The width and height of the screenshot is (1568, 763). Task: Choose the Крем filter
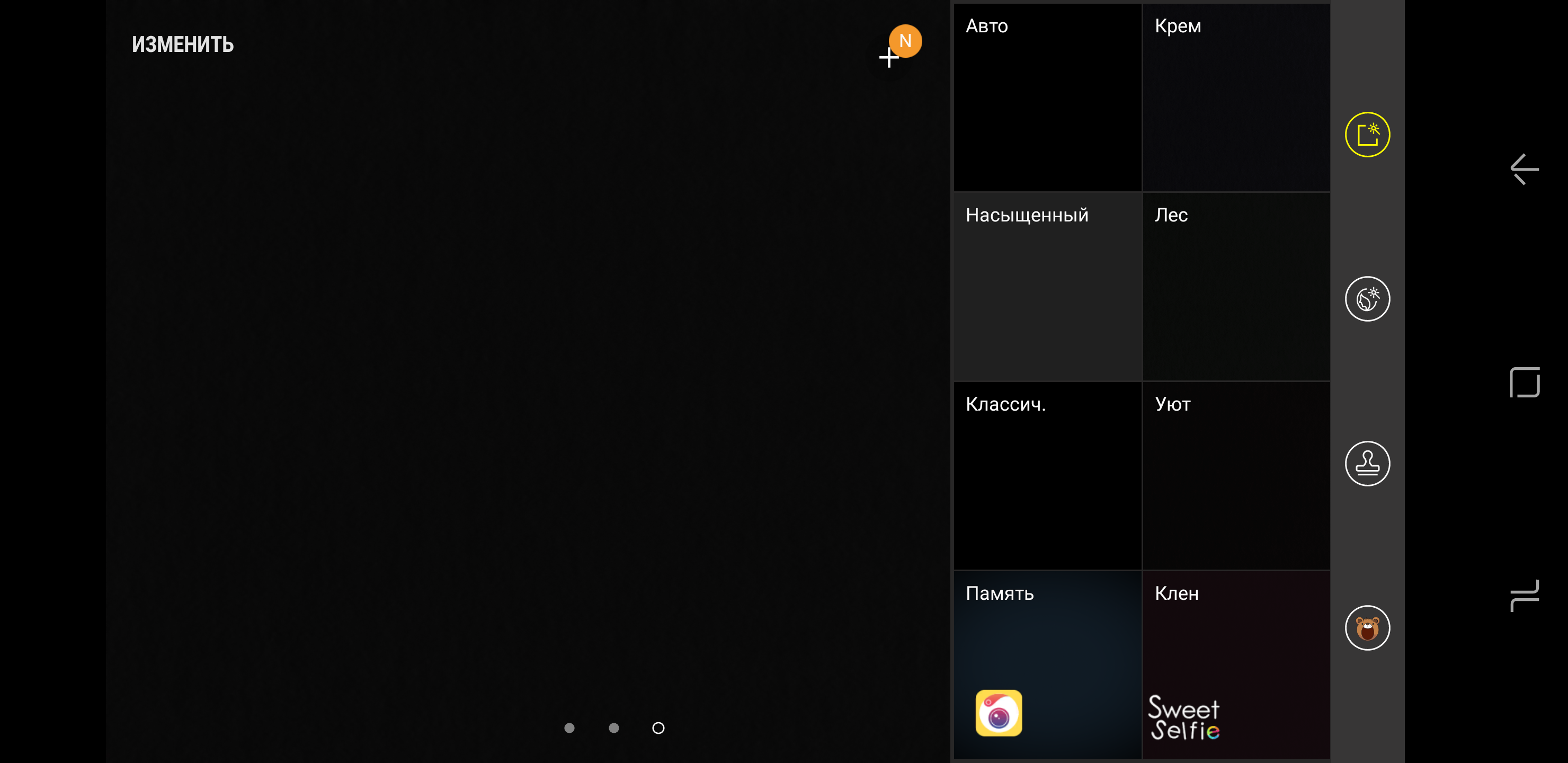[x=1236, y=97]
